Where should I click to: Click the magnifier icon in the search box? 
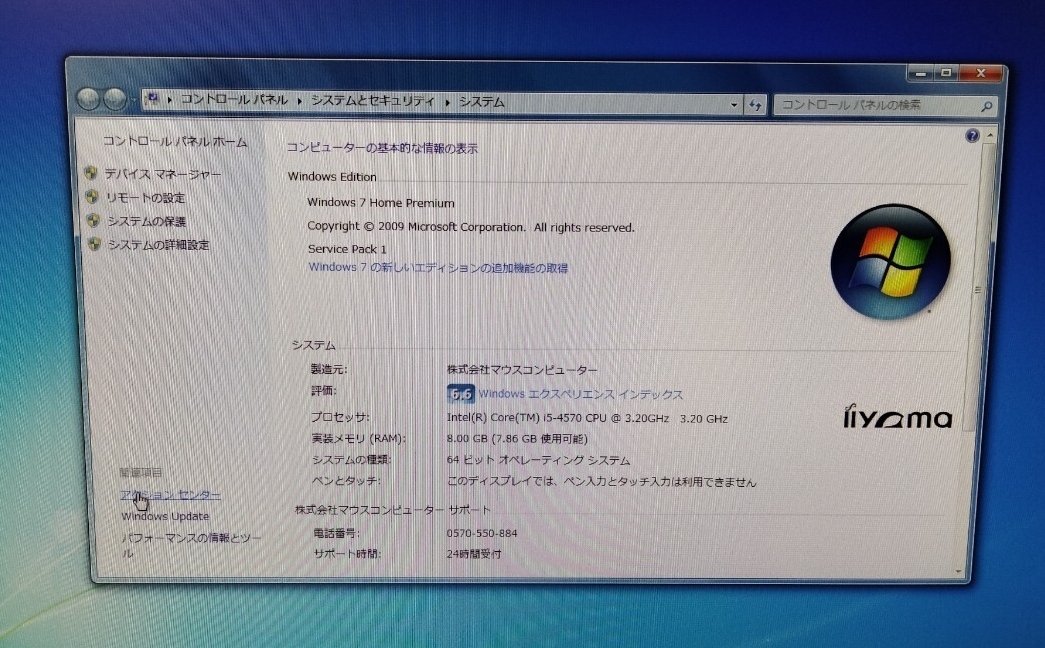pos(985,105)
